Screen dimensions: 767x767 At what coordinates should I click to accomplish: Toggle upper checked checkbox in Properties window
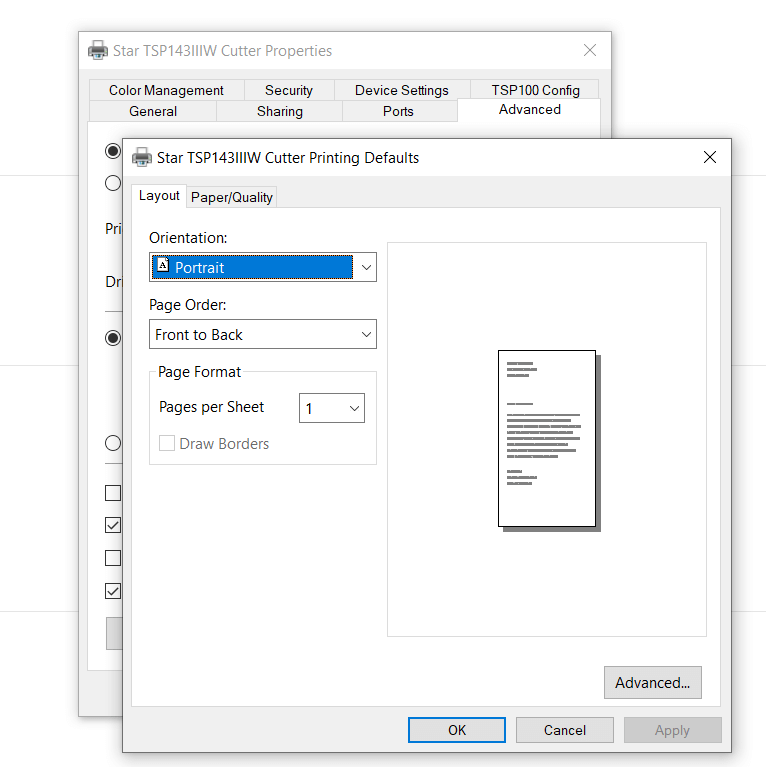click(x=113, y=525)
